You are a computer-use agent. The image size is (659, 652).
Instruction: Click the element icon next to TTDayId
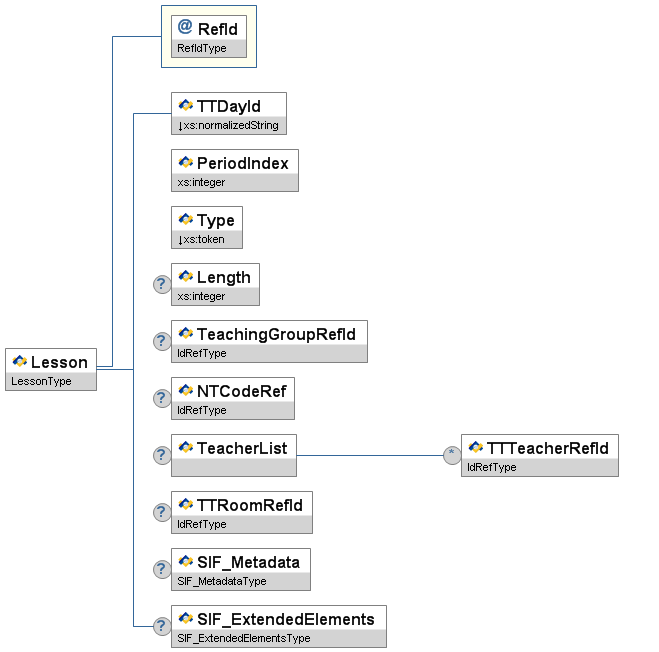pos(185,106)
